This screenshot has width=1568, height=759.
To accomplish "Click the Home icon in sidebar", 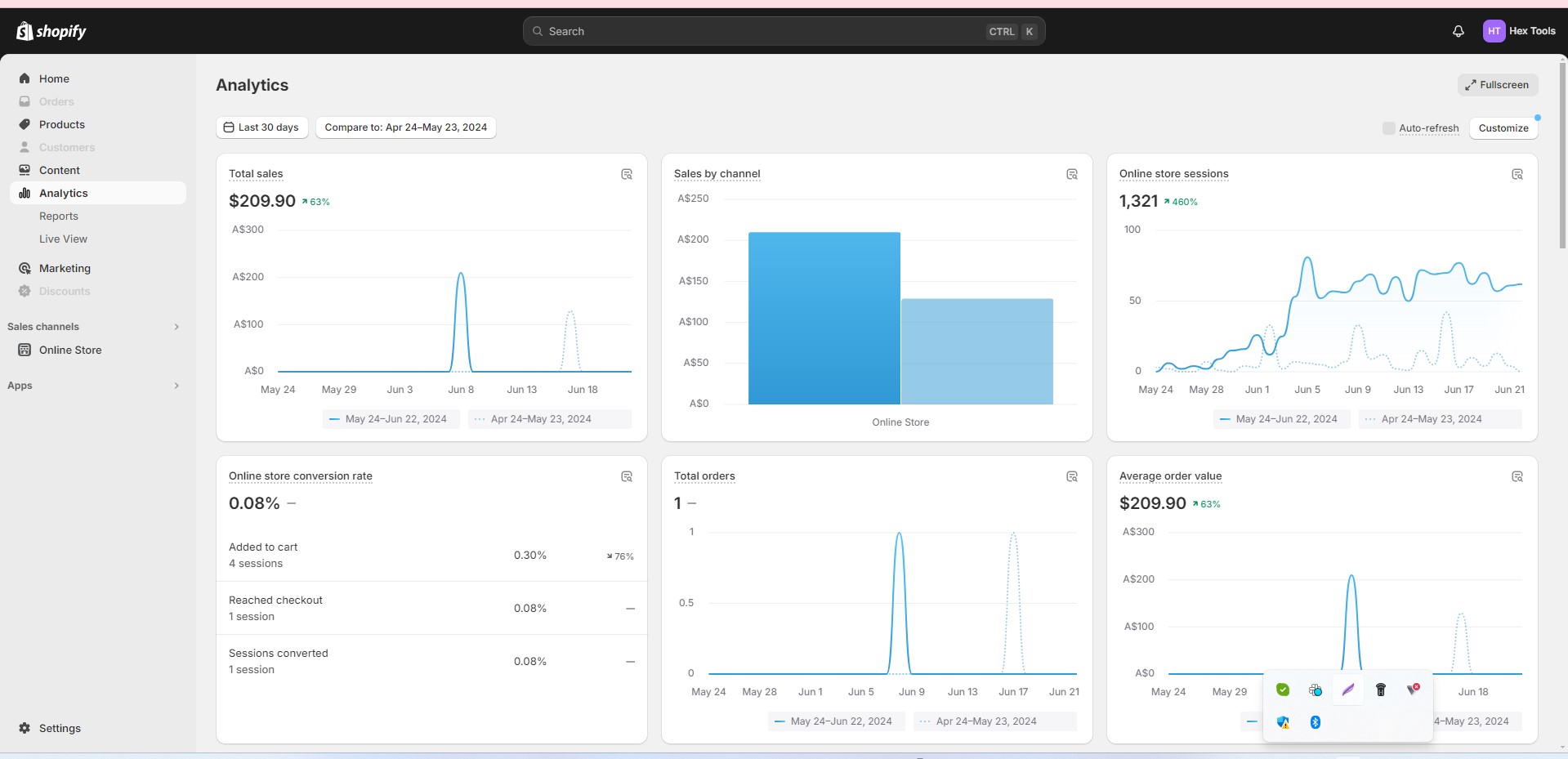I will [25, 78].
